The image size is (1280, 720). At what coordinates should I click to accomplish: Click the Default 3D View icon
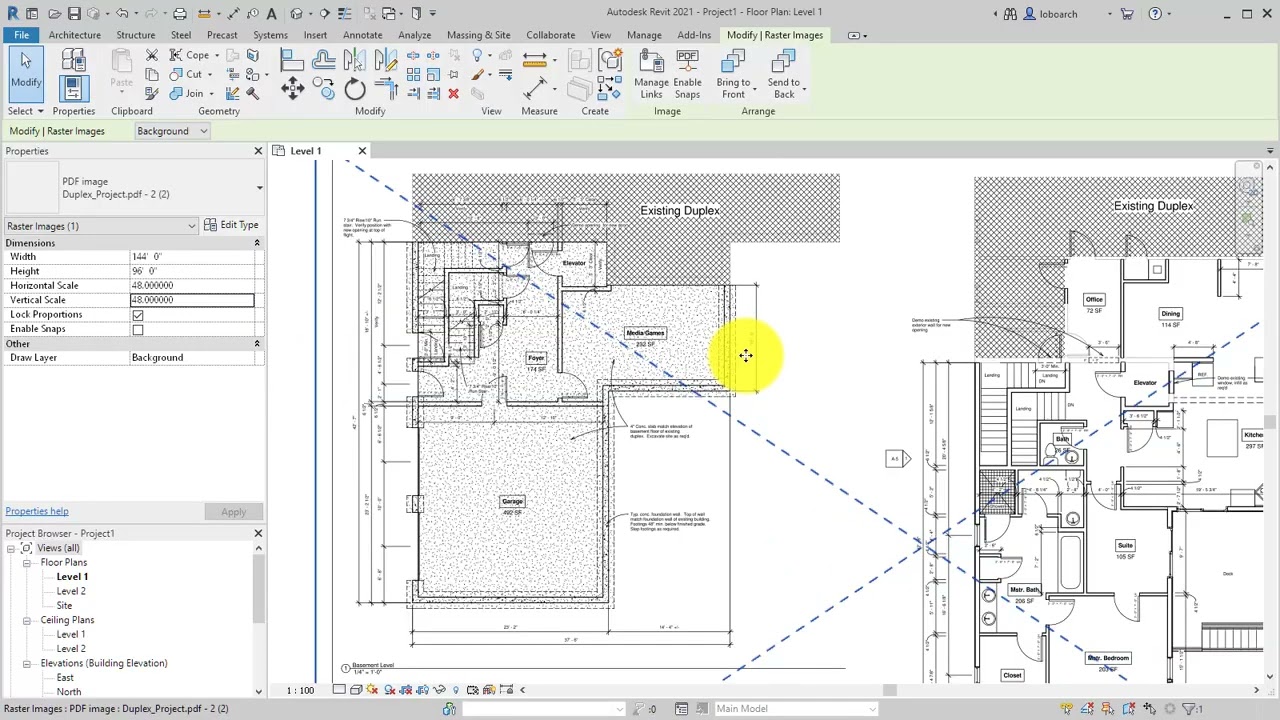click(297, 14)
